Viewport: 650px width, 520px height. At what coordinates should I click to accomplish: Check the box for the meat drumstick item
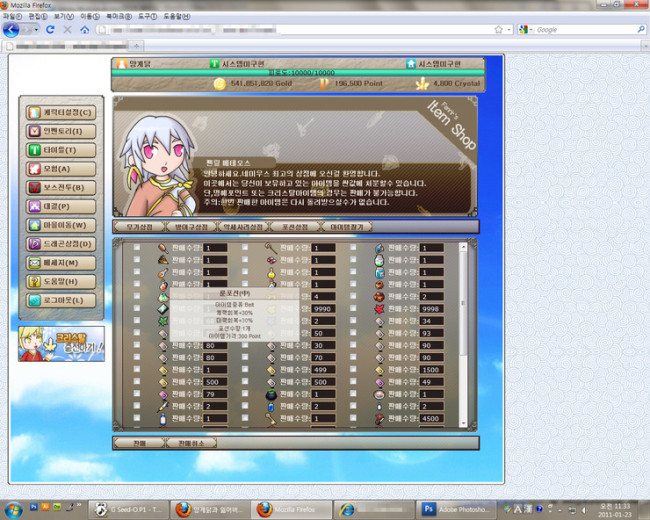(136, 248)
